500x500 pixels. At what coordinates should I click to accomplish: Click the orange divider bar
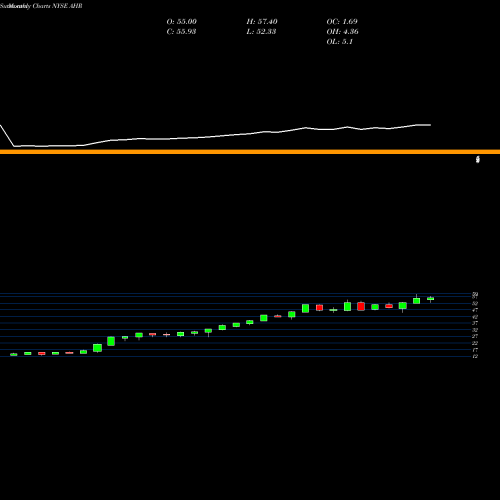click(250, 152)
